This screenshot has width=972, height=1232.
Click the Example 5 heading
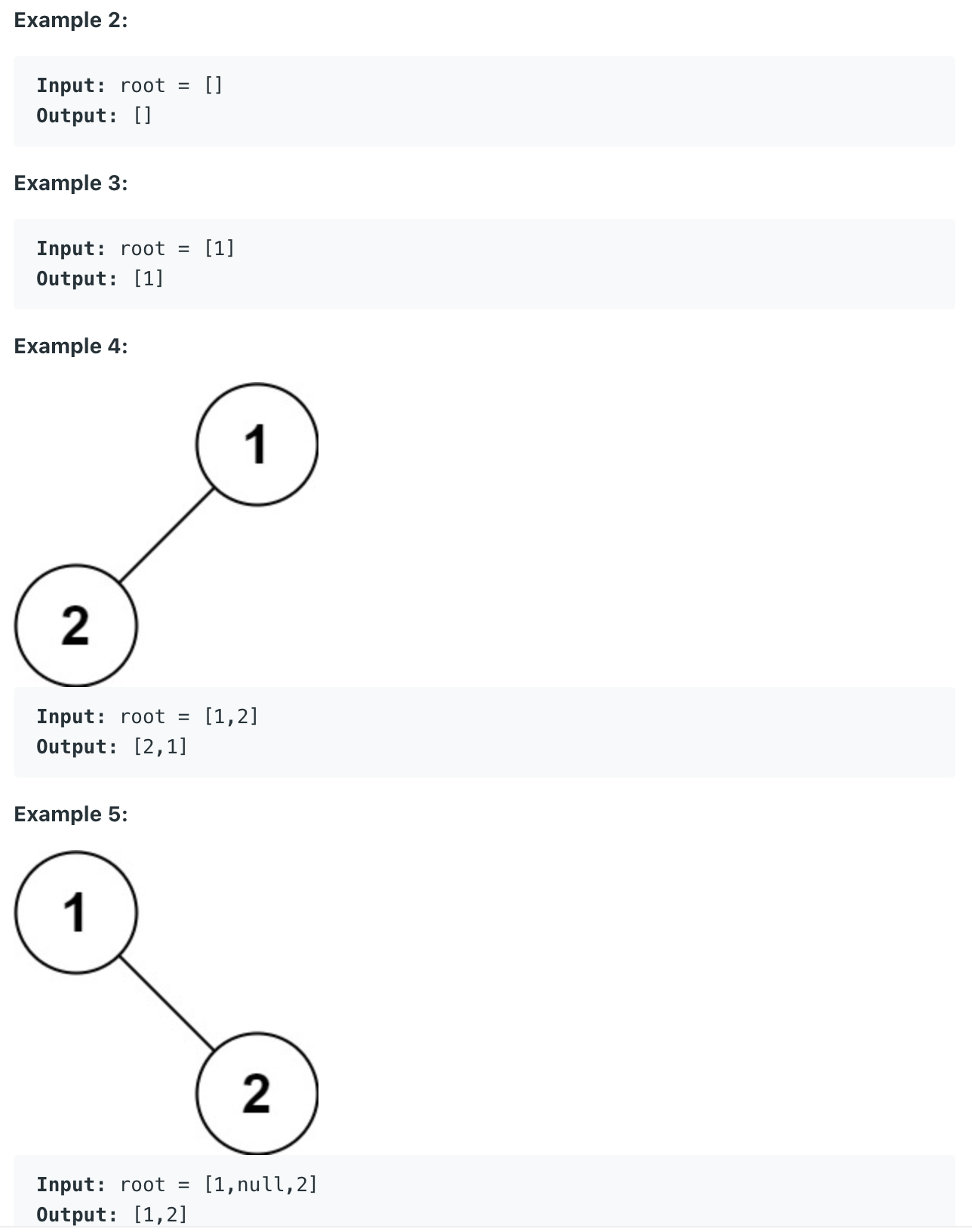[71, 815]
